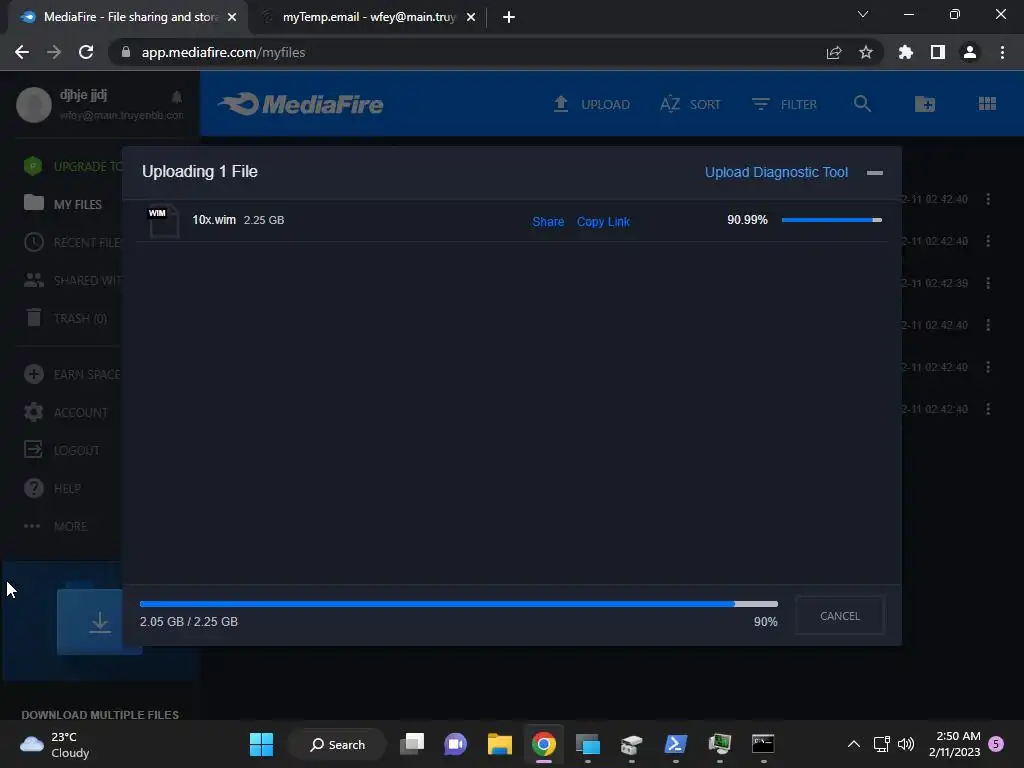The width and height of the screenshot is (1024, 768).
Task: Click Upgrade hexagon icon in sidebar
Action: [x=33, y=166]
